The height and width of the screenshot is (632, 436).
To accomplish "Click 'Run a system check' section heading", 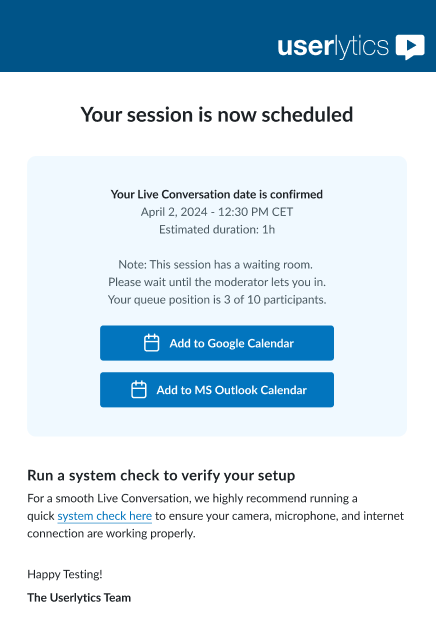I will coord(161,476).
